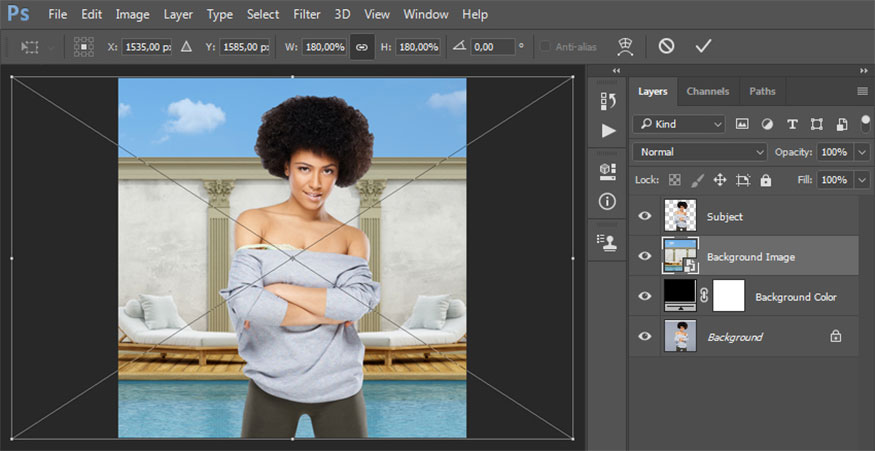The image size is (875, 451).
Task: Open the blend mode Normal dropdown
Action: 699,152
